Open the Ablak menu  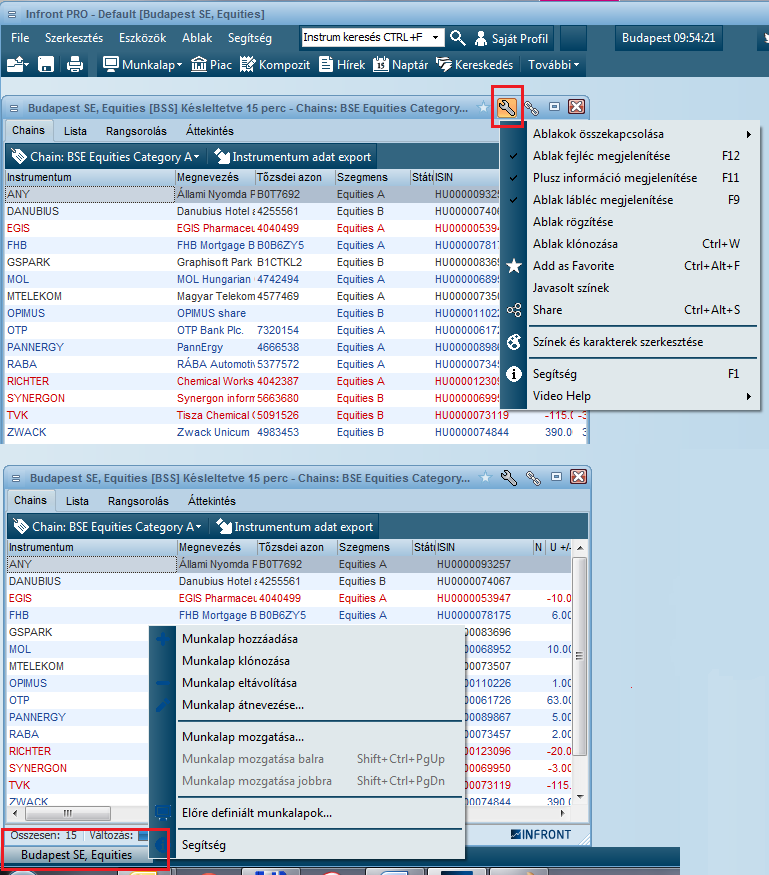click(x=197, y=38)
